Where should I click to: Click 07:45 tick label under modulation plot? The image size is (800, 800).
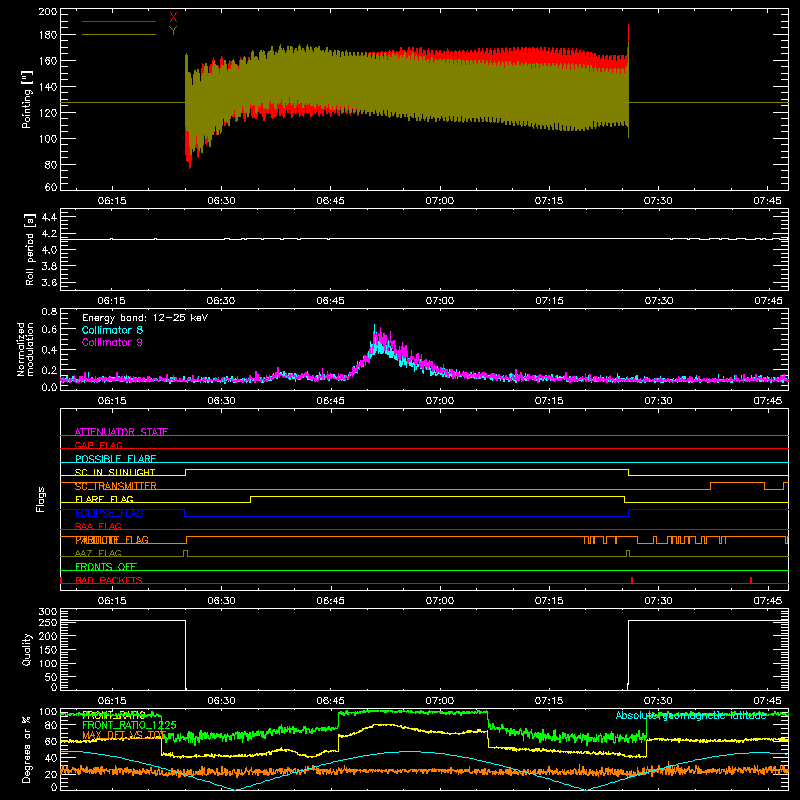point(767,401)
